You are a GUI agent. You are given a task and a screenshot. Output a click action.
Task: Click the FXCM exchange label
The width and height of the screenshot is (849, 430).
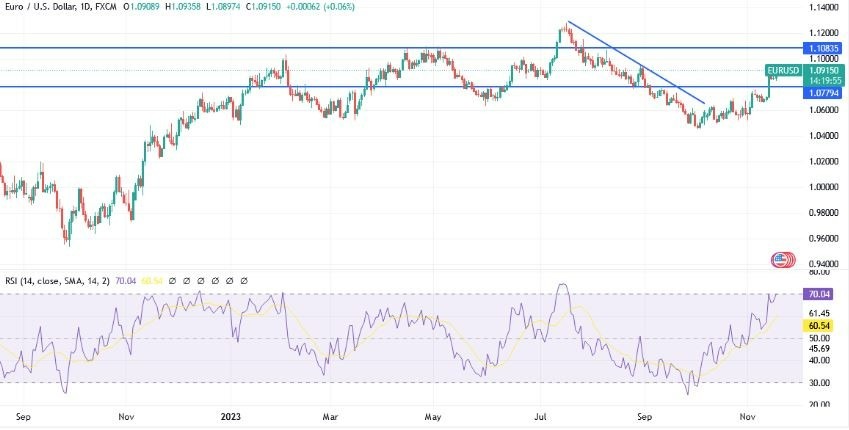105,7
